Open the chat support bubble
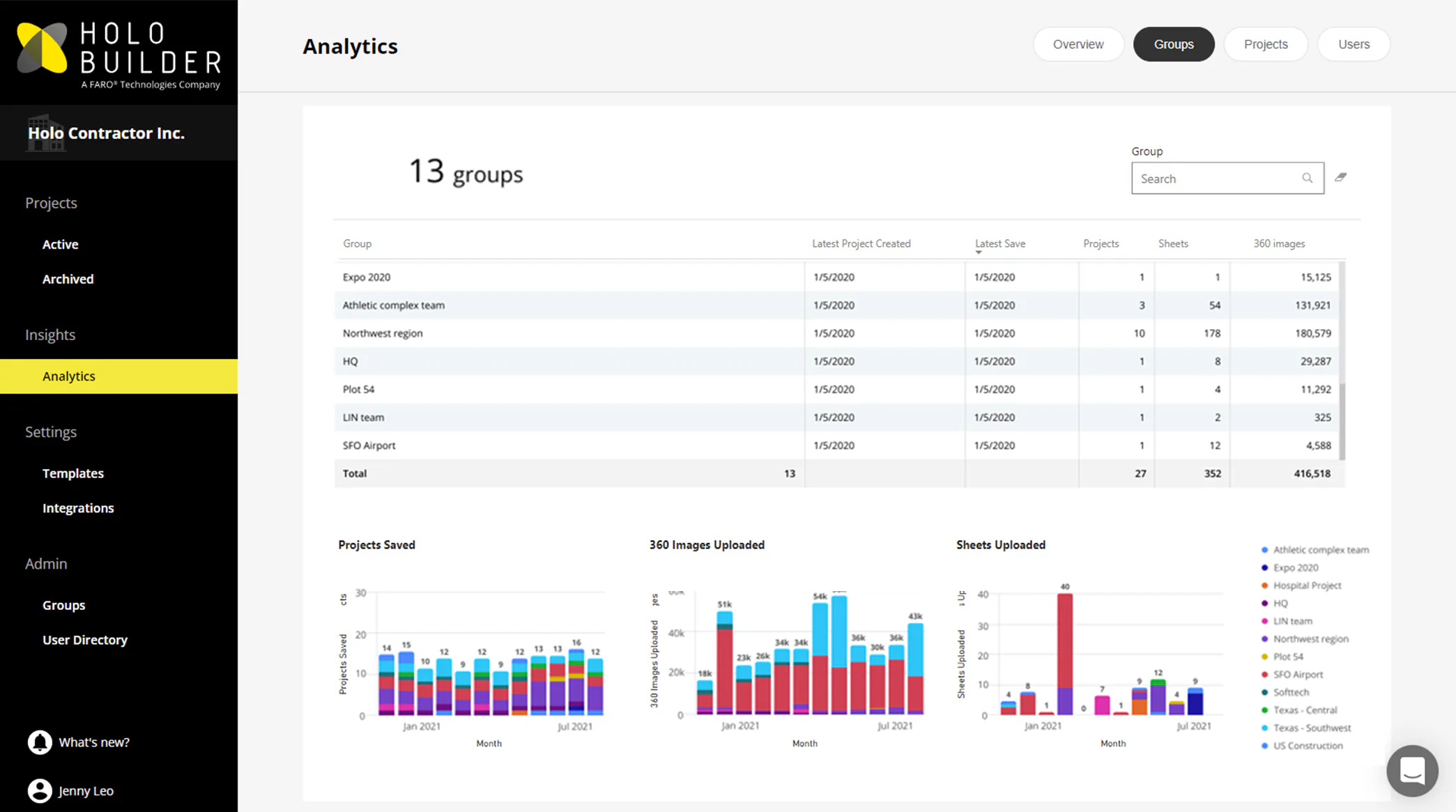1456x812 pixels. pos(1412,771)
